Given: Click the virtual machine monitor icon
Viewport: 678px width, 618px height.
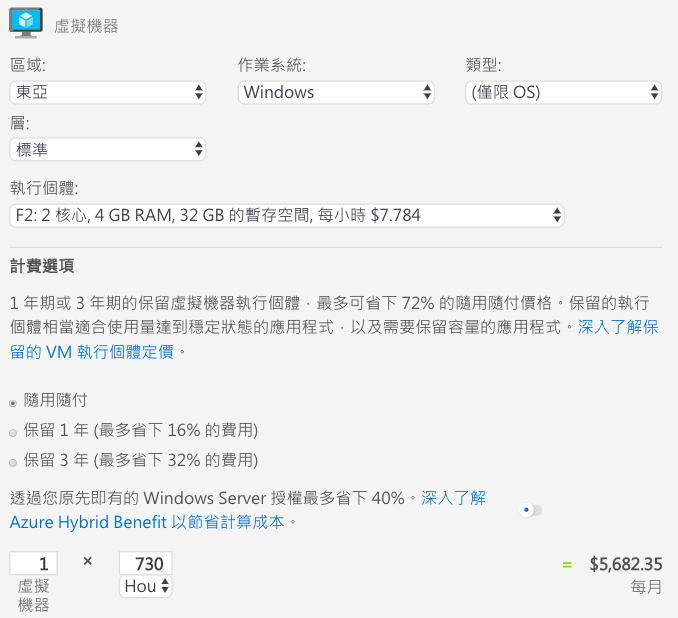Looking at the screenshot, I should (26, 23).
